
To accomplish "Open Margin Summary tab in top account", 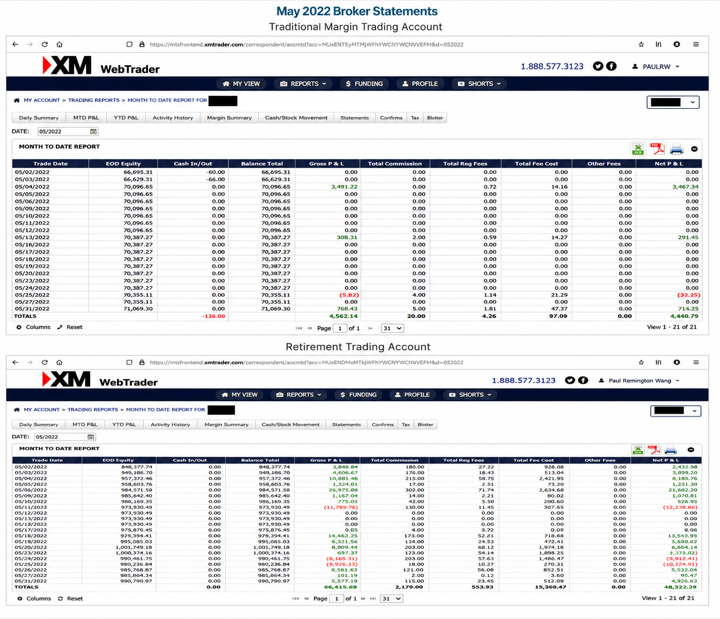I will tap(229, 118).
